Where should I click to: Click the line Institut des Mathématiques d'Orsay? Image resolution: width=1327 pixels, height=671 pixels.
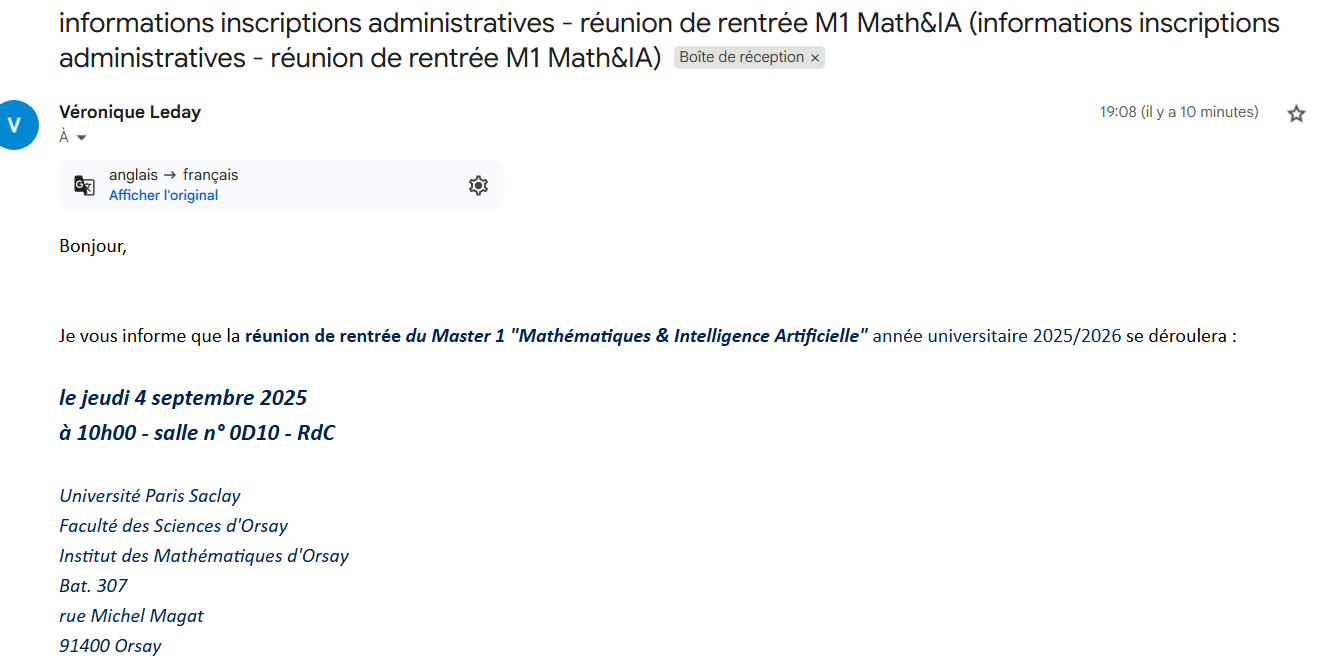204,556
